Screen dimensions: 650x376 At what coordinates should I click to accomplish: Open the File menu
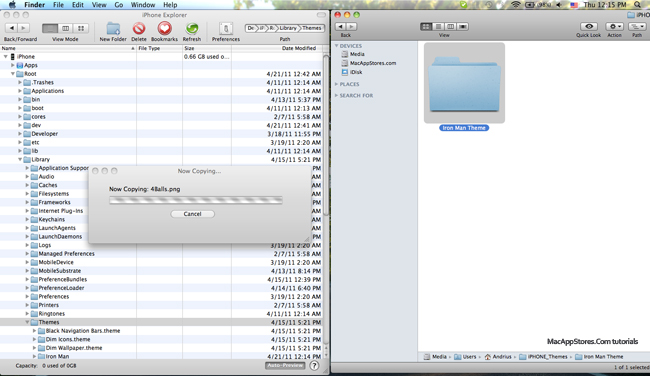58,5
